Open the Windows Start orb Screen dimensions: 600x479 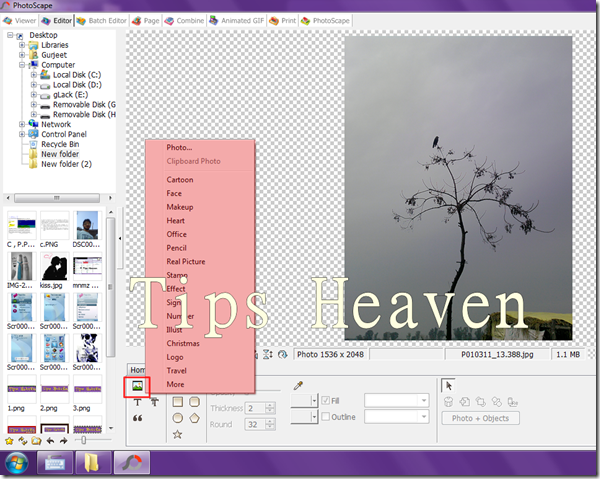click(16, 463)
